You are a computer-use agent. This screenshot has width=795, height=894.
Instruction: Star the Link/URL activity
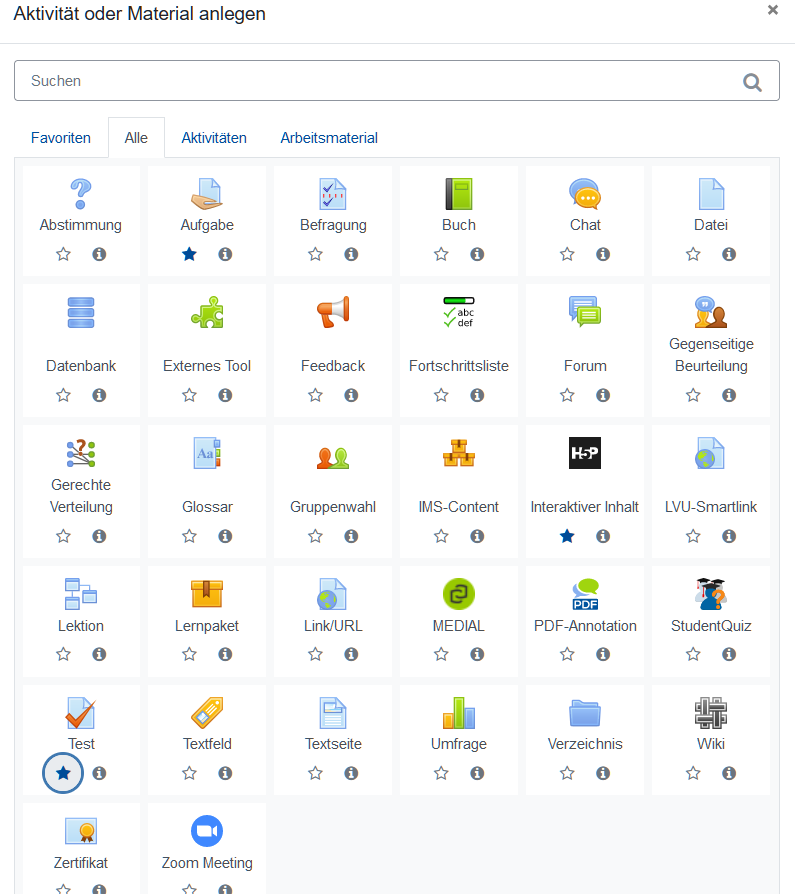coord(315,654)
